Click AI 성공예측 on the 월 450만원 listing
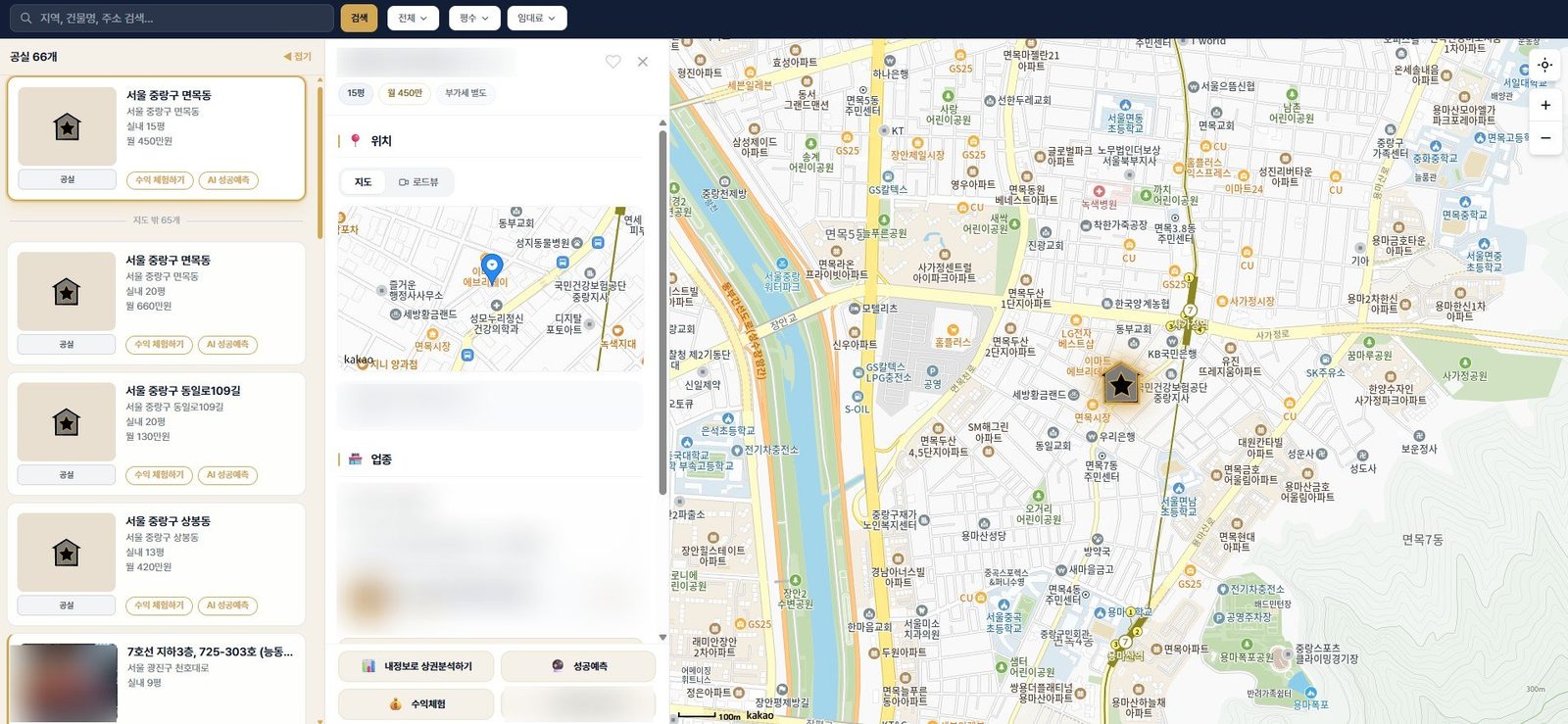The height and width of the screenshot is (724, 1568). point(228,180)
